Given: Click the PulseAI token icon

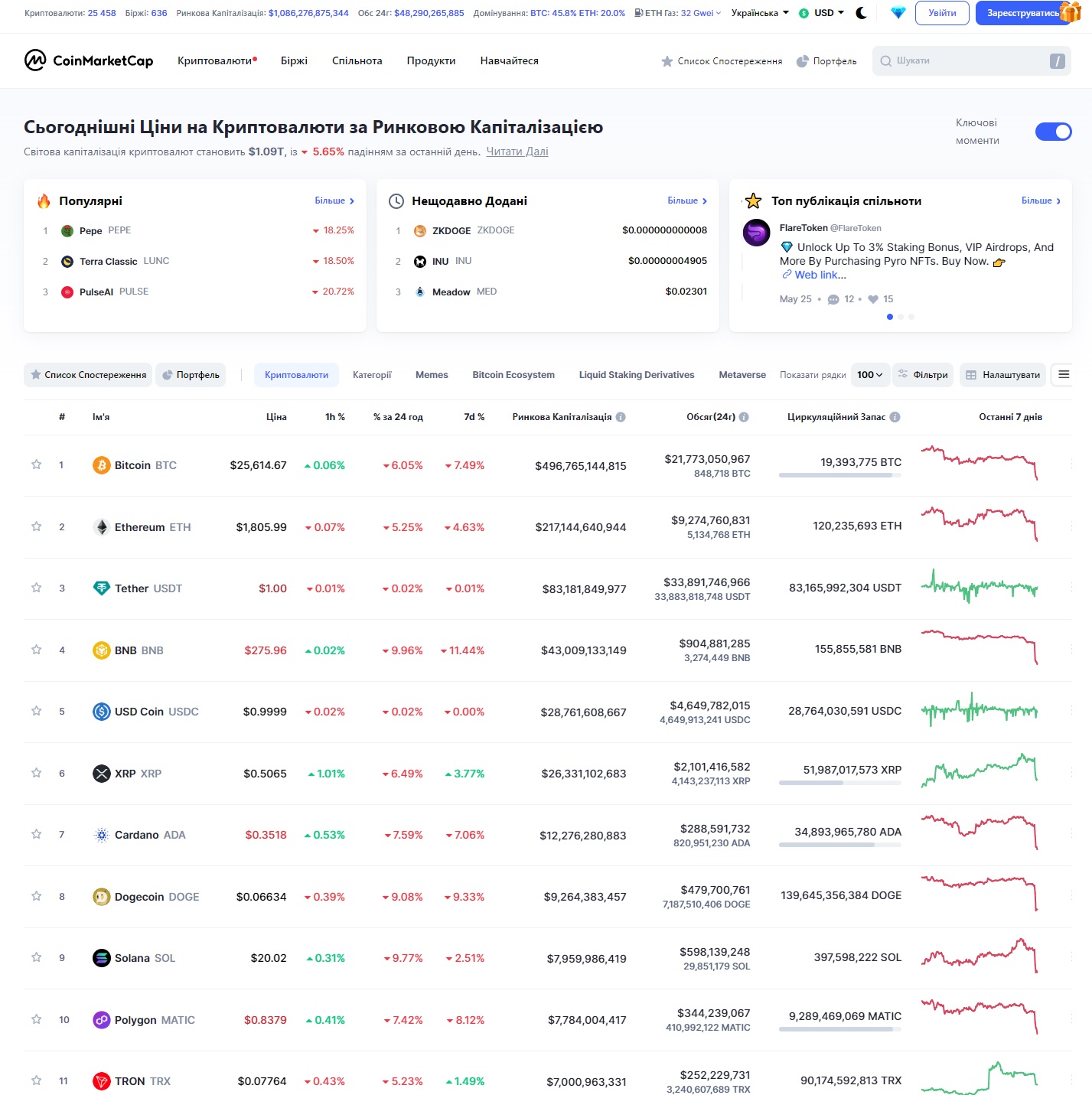Looking at the screenshot, I should (x=67, y=292).
